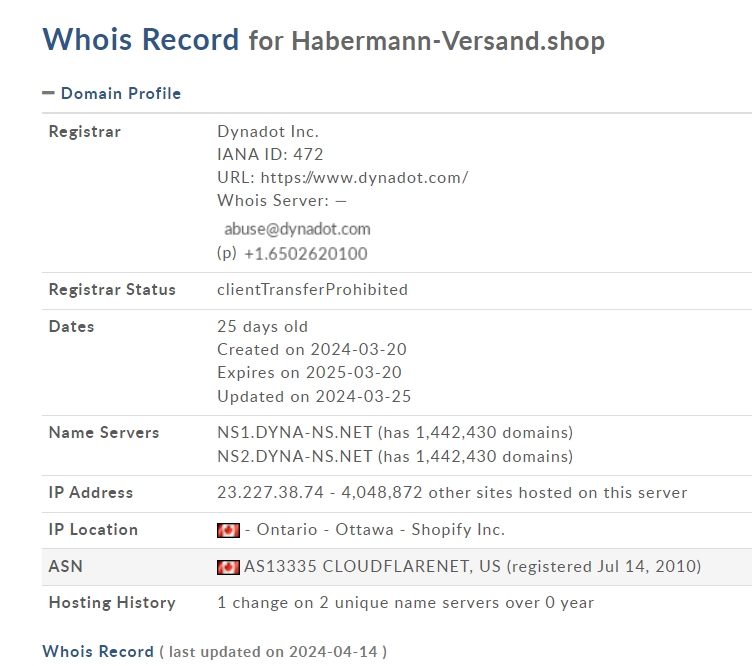Click the registrar phone number +1.6502620100
This screenshot has width=752, height=666.
[306, 254]
